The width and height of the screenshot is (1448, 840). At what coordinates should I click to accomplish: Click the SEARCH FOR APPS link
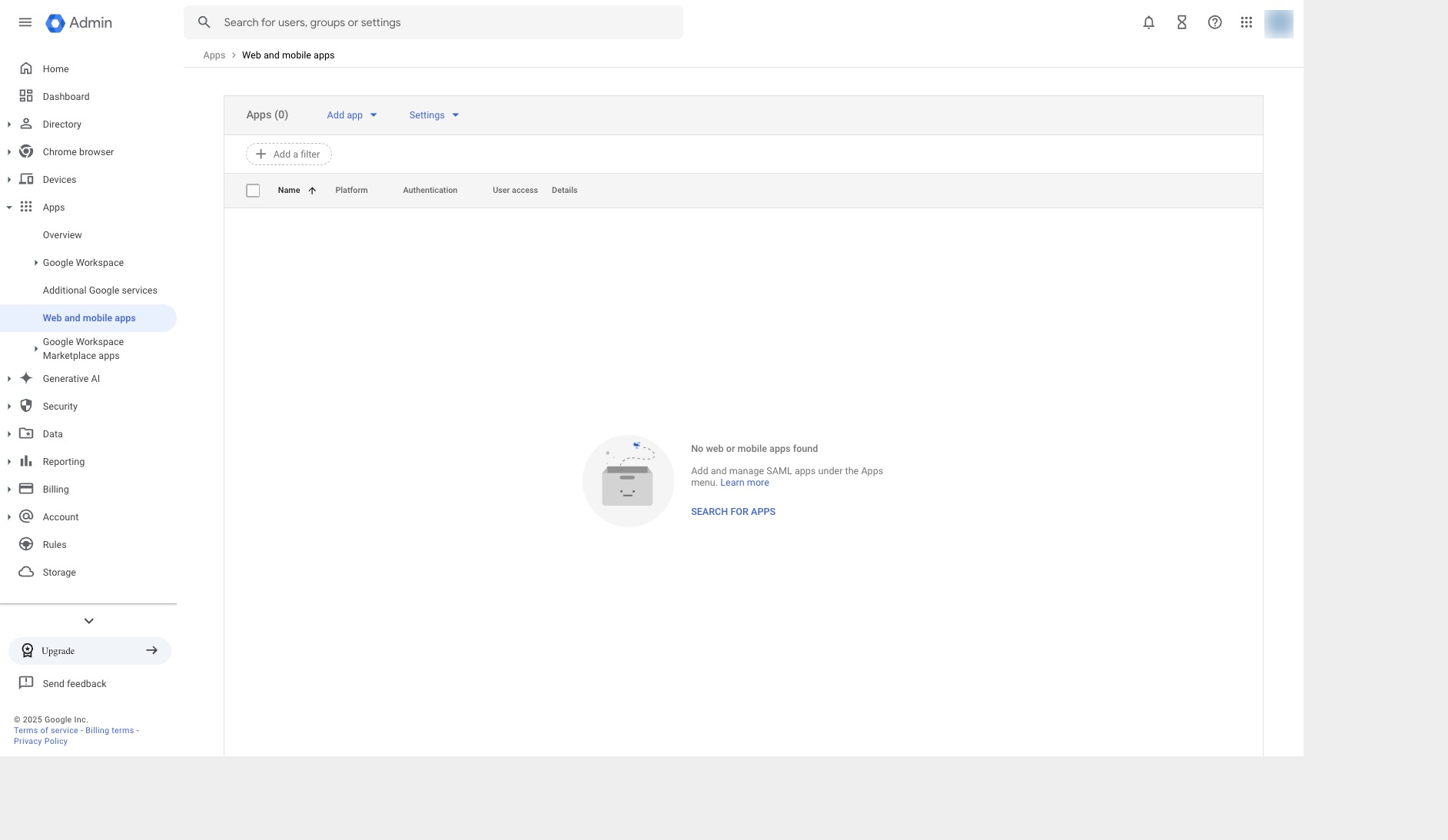pos(732,511)
